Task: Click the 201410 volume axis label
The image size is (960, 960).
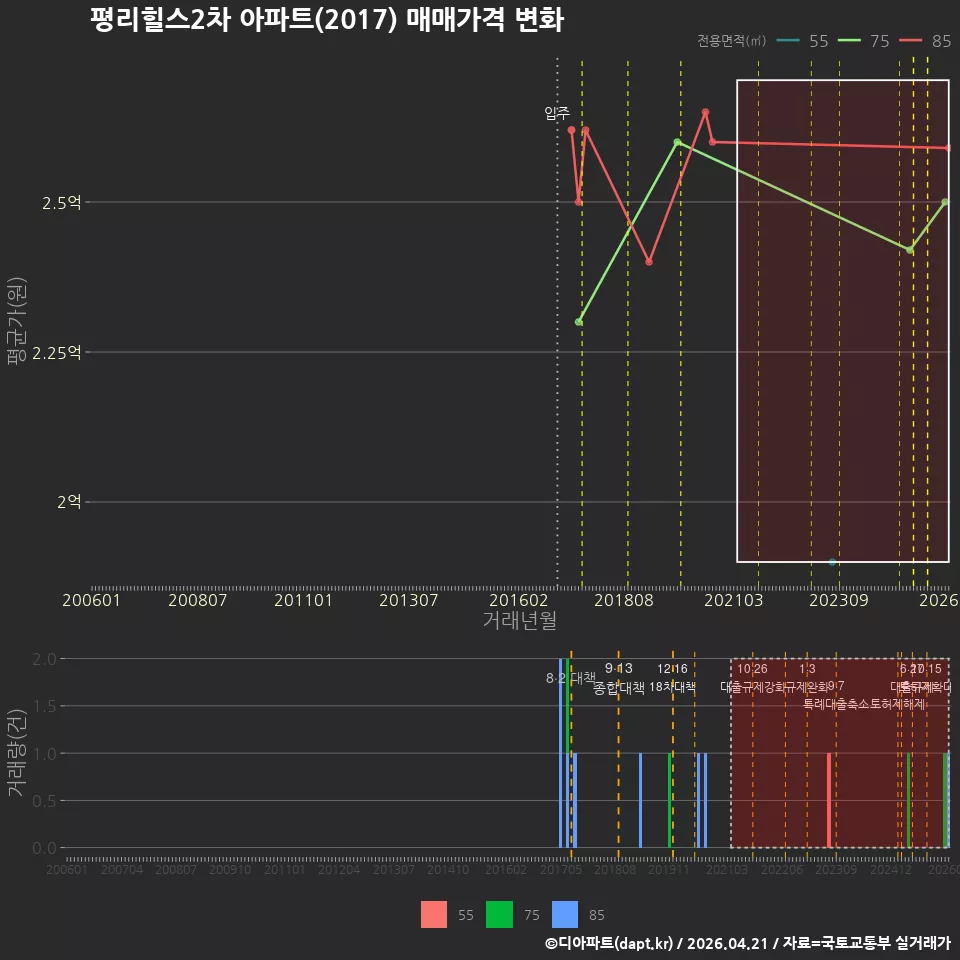Action: [x=448, y=869]
